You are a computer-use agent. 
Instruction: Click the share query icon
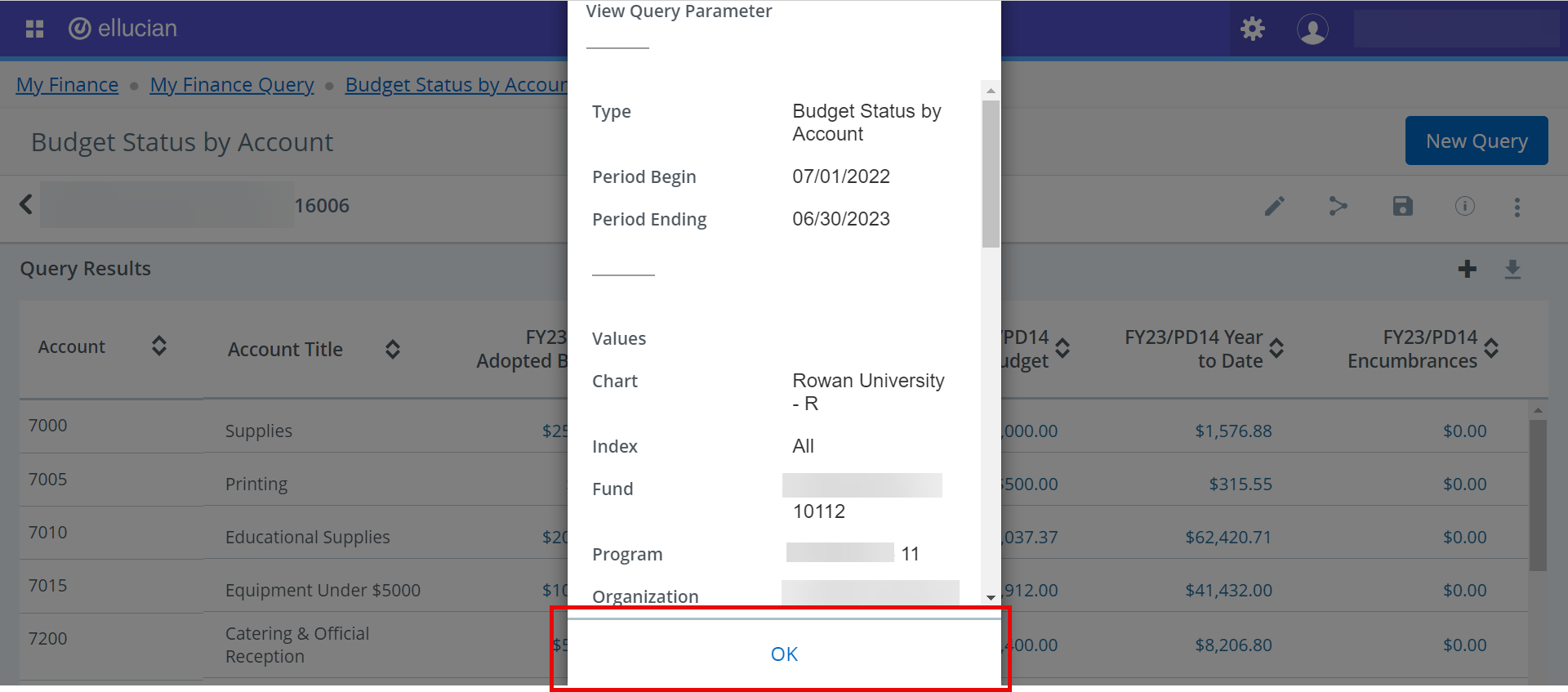(x=1338, y=206)
